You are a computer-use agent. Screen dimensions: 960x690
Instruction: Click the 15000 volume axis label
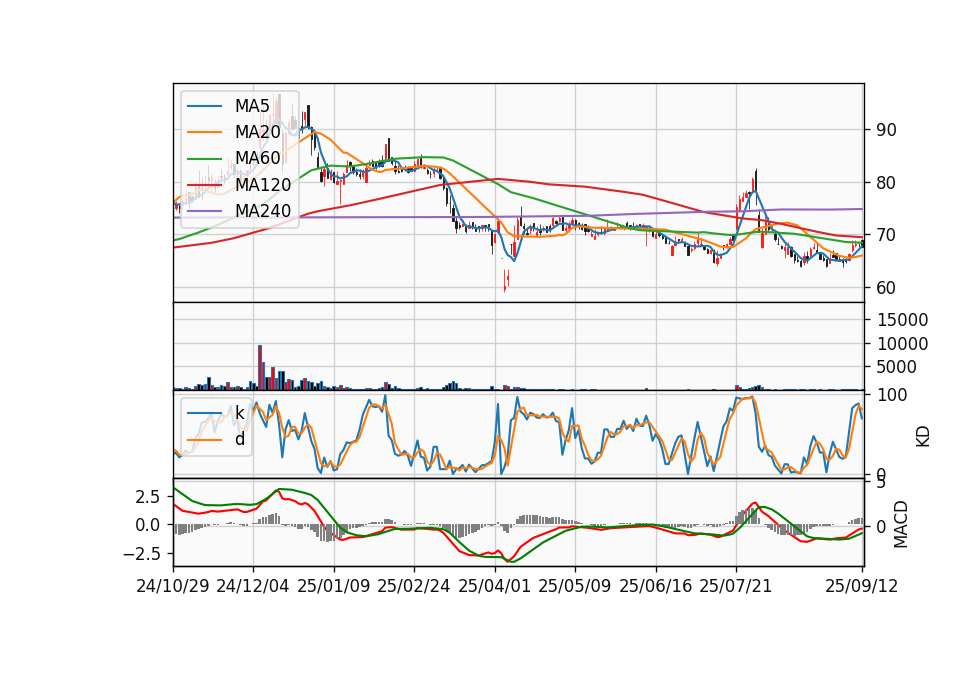pyautogui.click(x=902, y=320)
